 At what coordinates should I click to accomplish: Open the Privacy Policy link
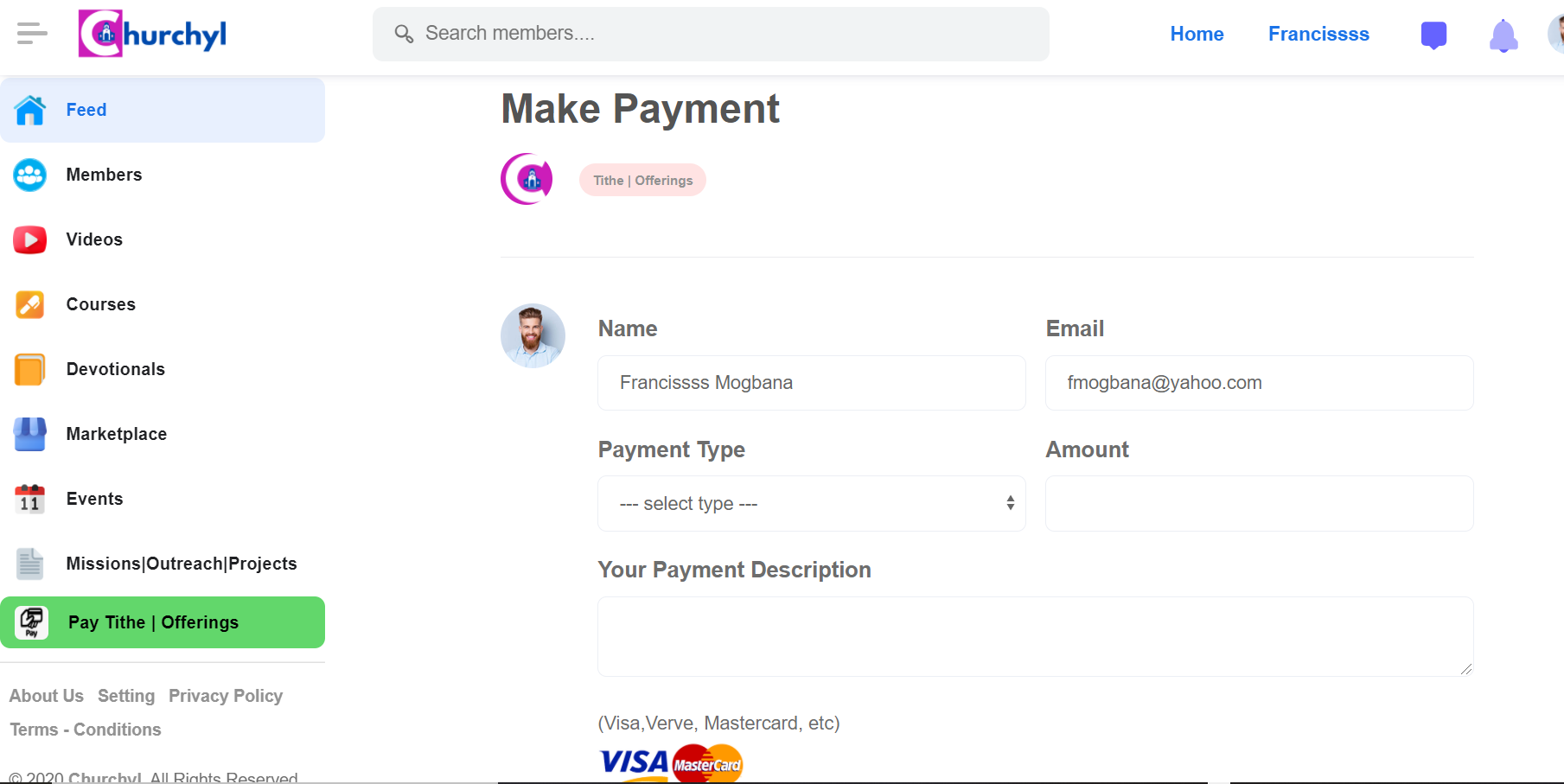pos(226,696)
